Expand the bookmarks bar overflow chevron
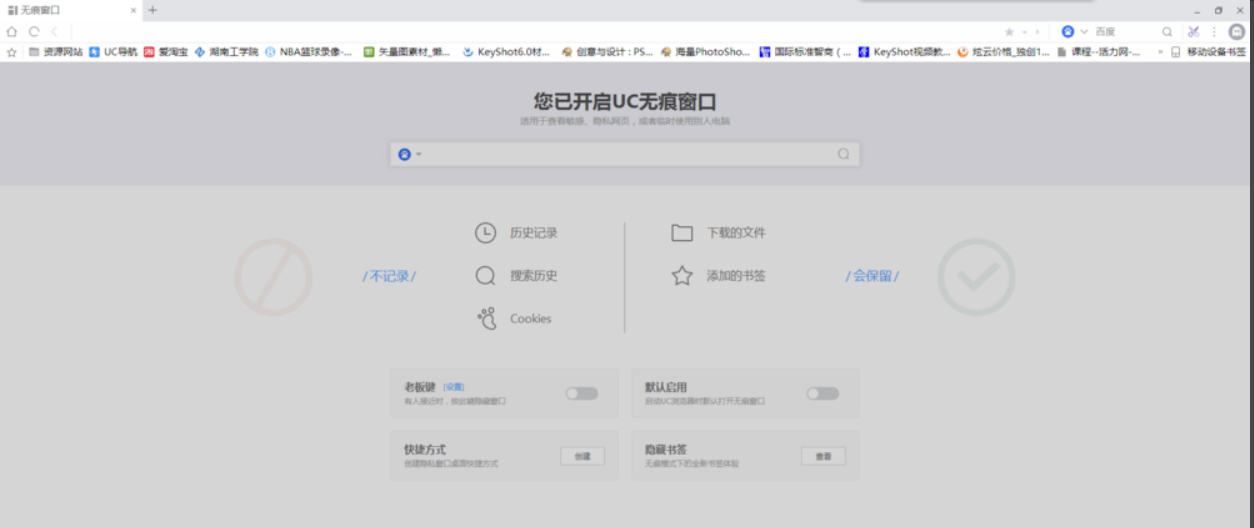The height and width of the screenshot is (528, 1254). tap(1160, 52)
